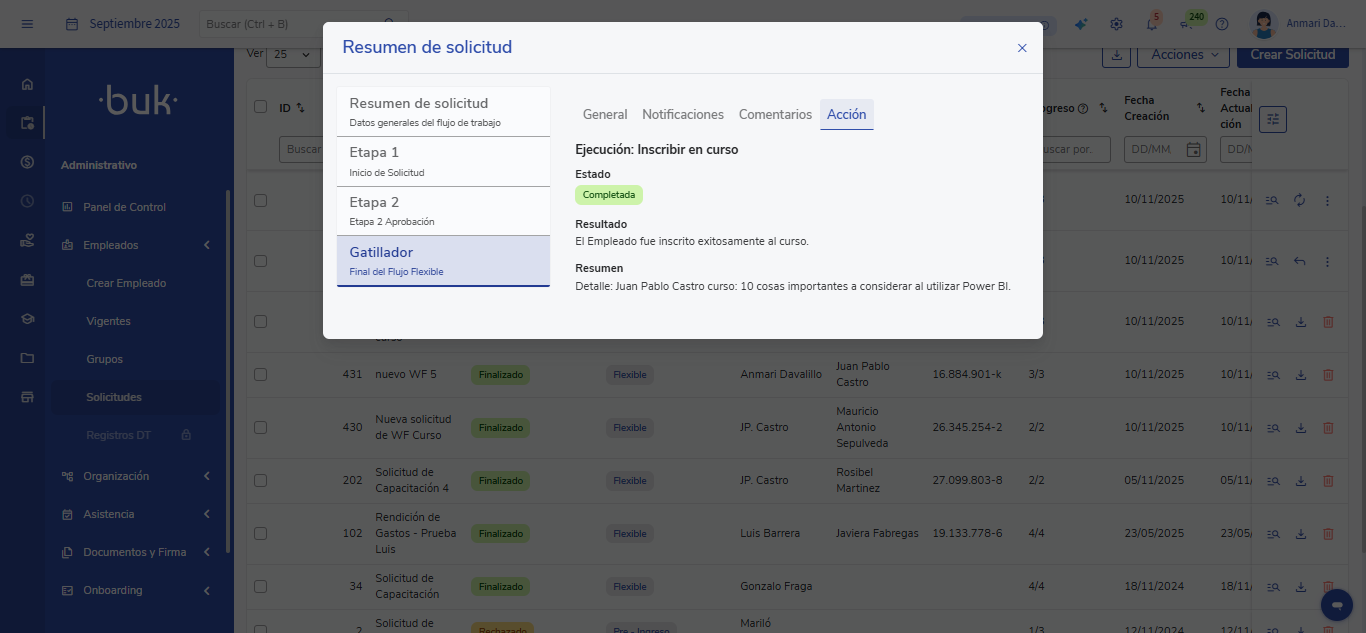Tick the checkbox for request 102
This screenshot has width=1366, height=633.
point(261,534)
